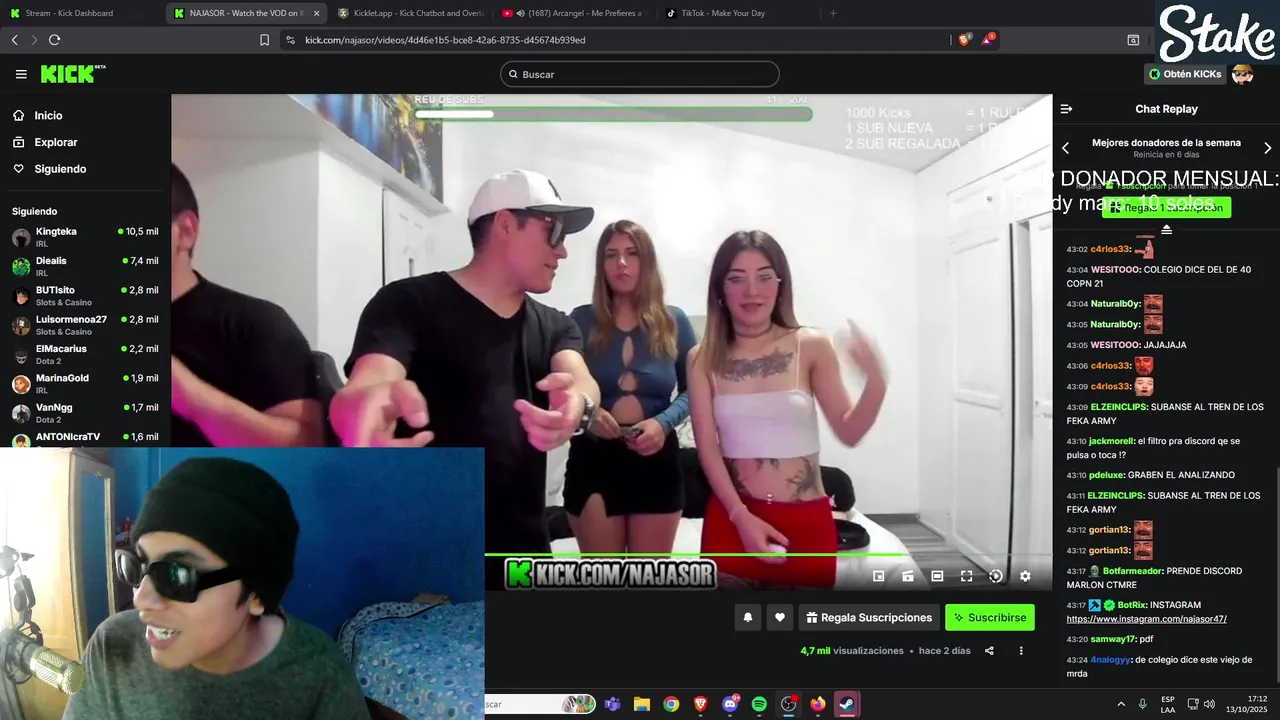The height and width of the screenshot is (720, 1280).
Task: Open the najasor47 Instagram link
Action: (x=1146, y=619)
